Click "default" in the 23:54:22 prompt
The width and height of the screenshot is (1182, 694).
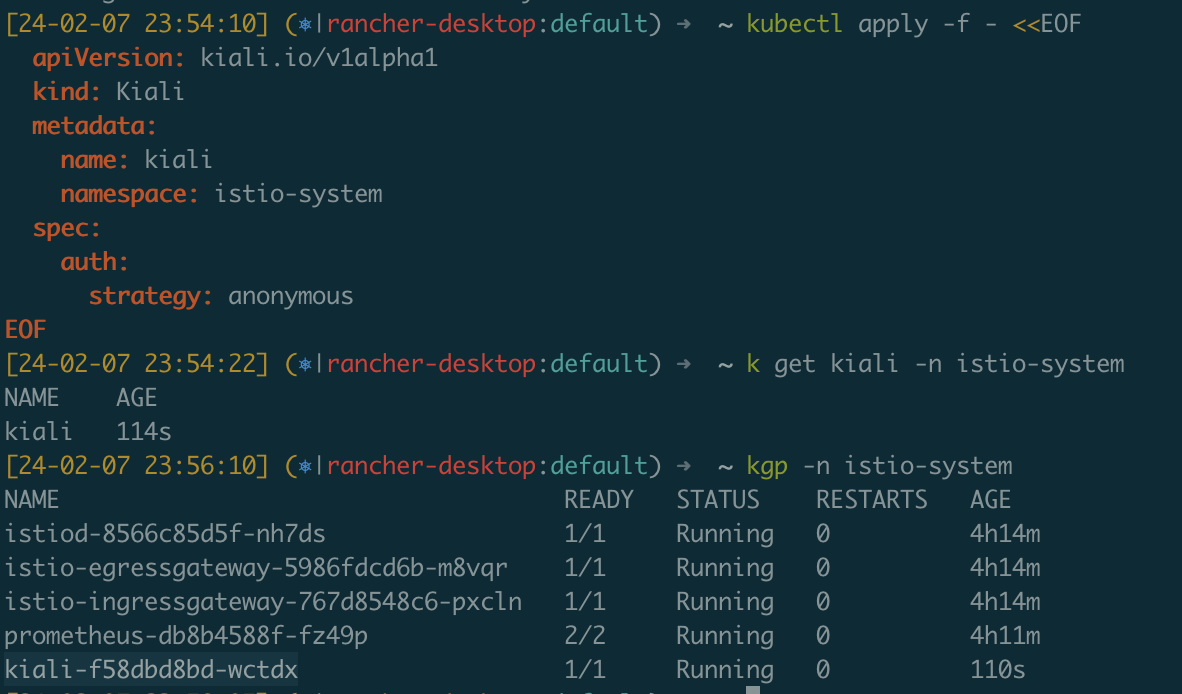(599, 365)
